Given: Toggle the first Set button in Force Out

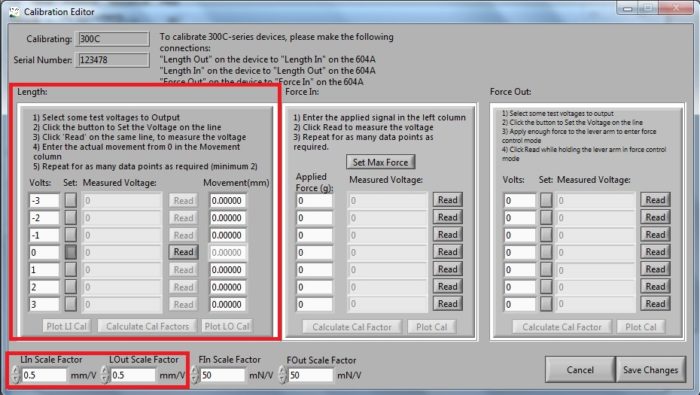Looking at the screenshot, I should point(546,200).
